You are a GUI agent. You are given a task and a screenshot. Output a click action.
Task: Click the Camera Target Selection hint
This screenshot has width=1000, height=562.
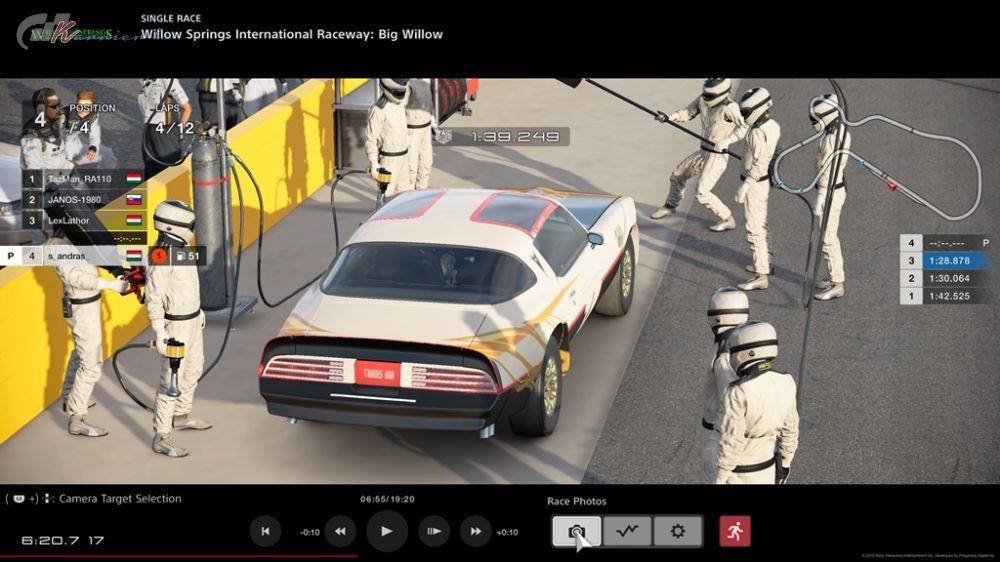(x=93, y=499)
